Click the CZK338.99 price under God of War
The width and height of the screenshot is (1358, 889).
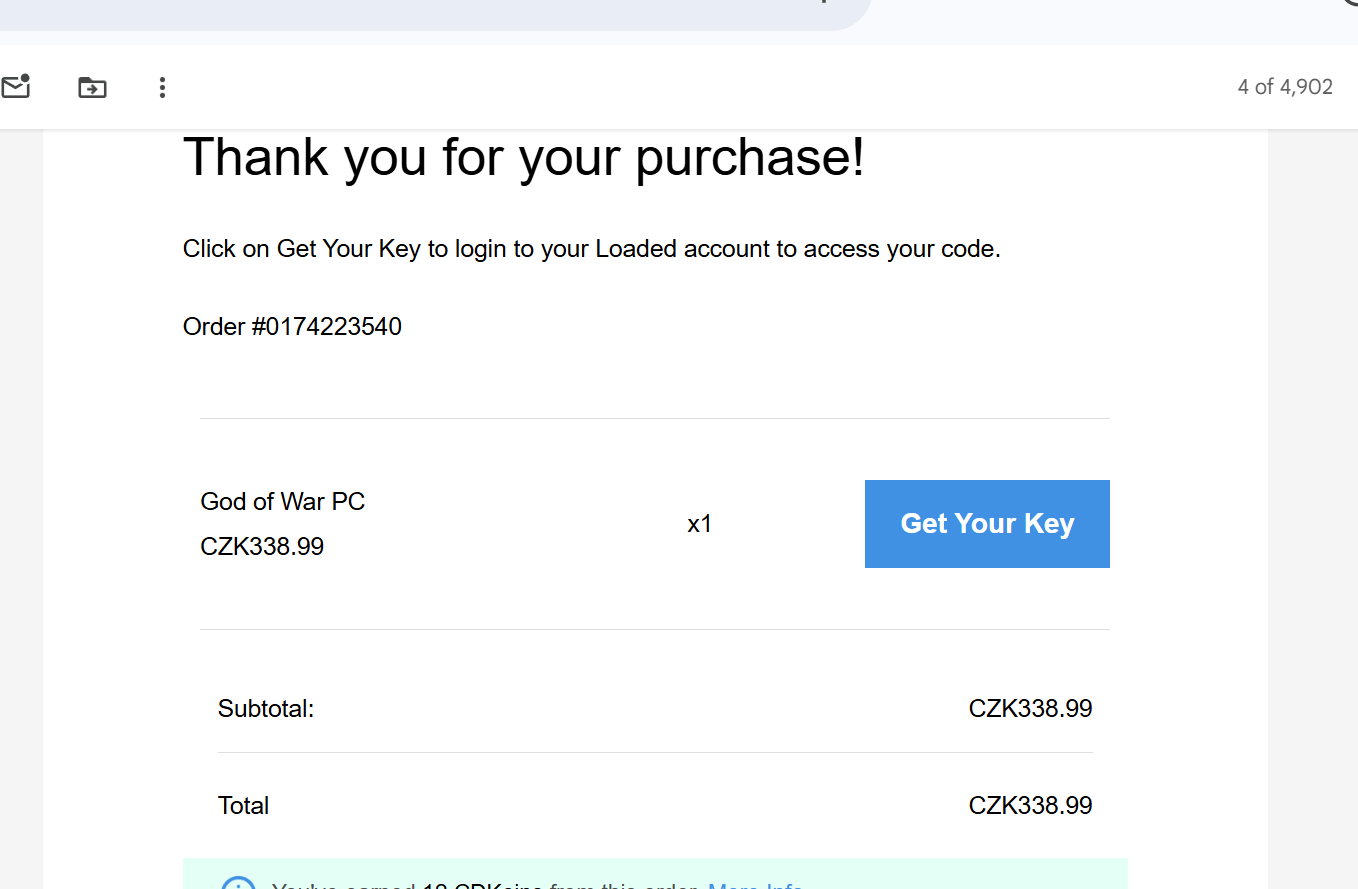click(262, 547)
